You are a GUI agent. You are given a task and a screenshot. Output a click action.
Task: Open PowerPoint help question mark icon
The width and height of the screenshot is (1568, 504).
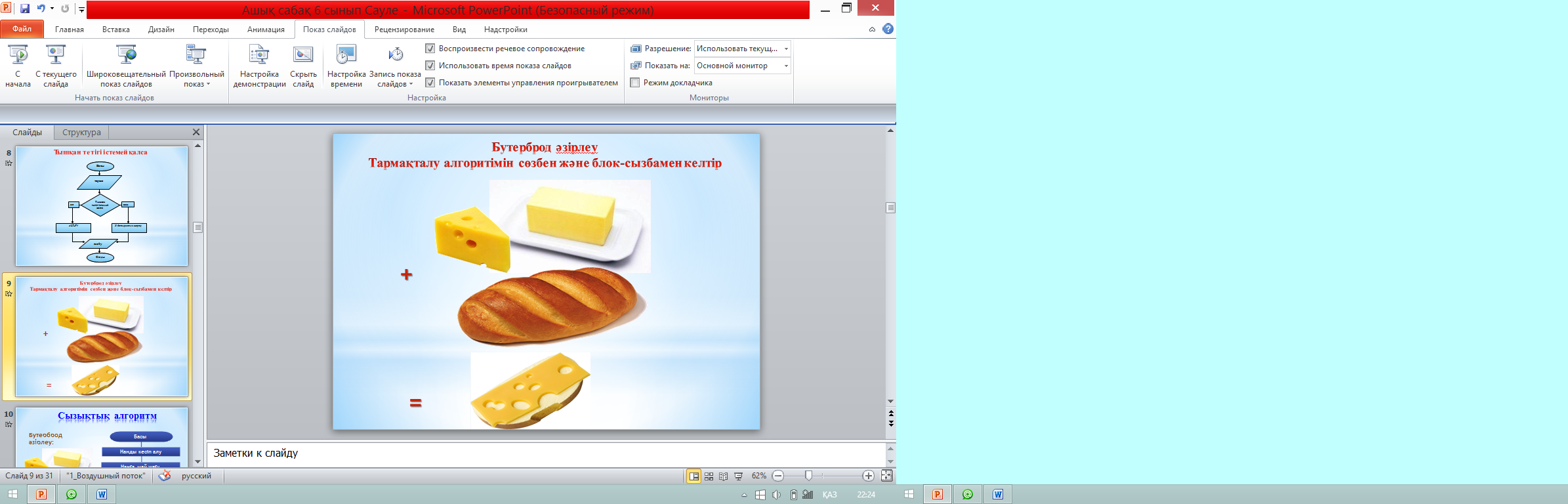click(888, 29)
